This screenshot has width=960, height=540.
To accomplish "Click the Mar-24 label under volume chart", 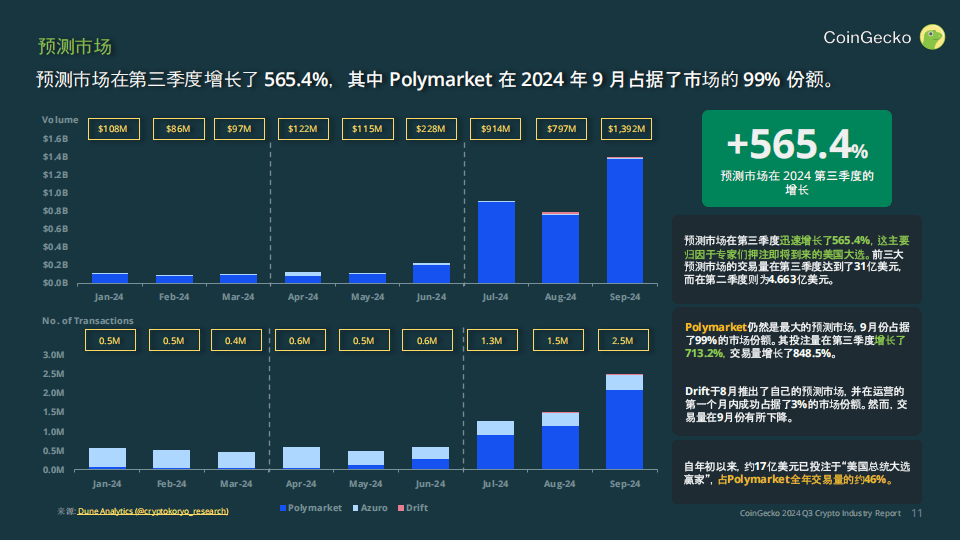I will pyautogui.click(x=238, y=297).
